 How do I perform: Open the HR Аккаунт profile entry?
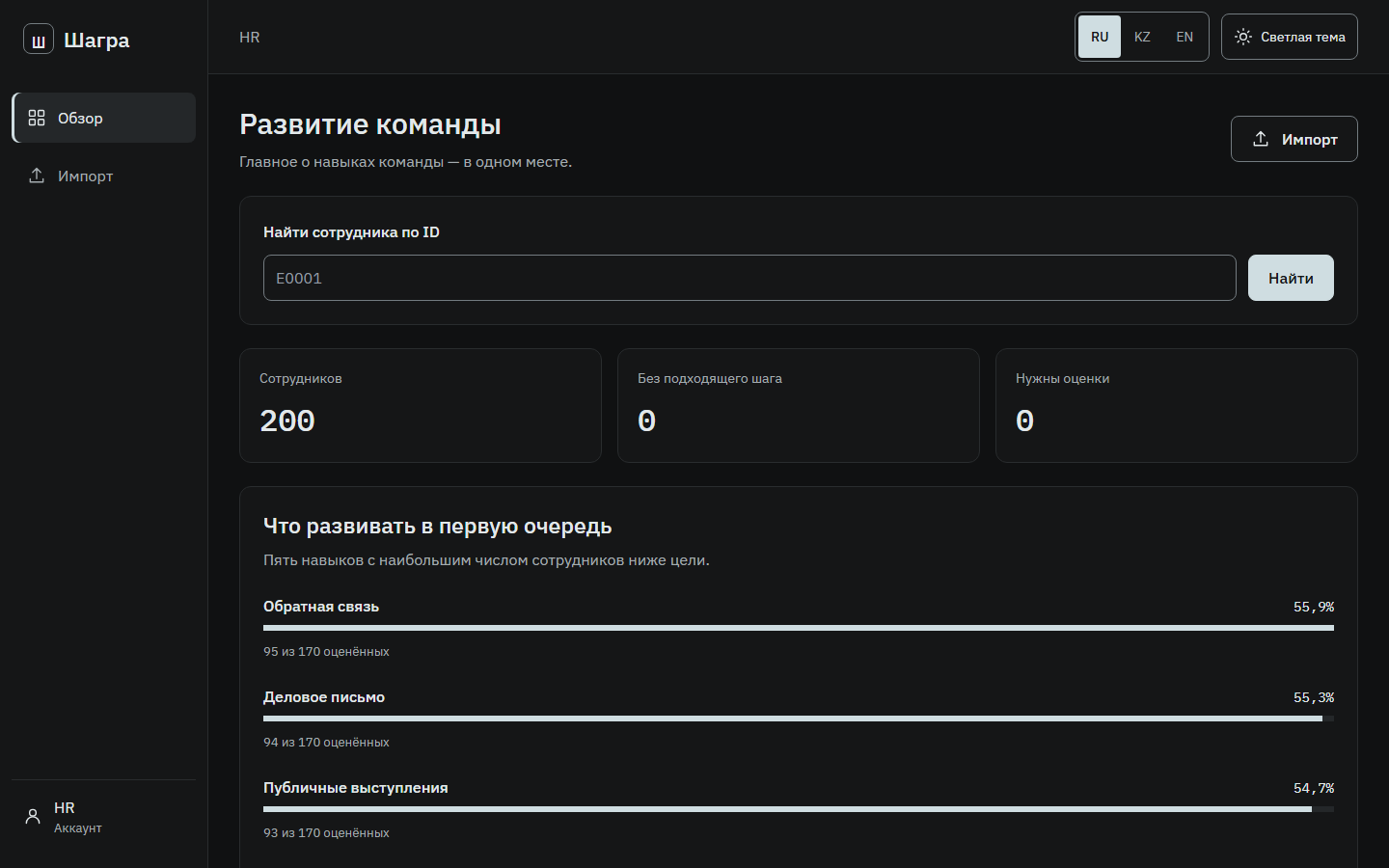click(104, 817)
